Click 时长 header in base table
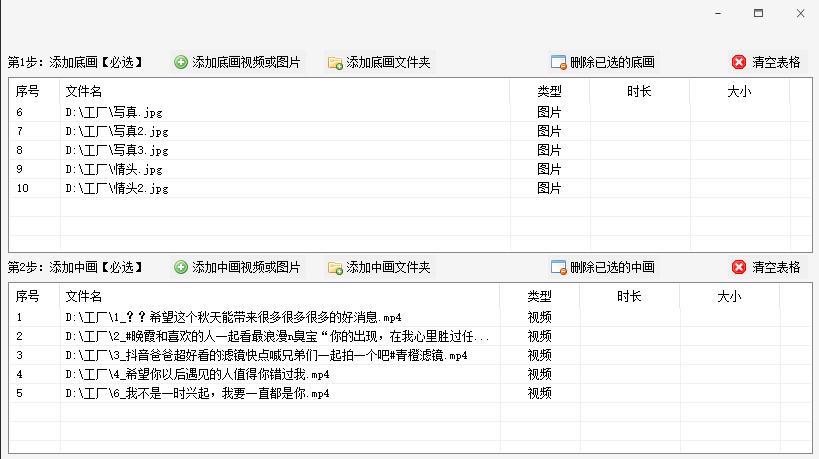Viewport: 819px width, 459px height. pos(639,91)
